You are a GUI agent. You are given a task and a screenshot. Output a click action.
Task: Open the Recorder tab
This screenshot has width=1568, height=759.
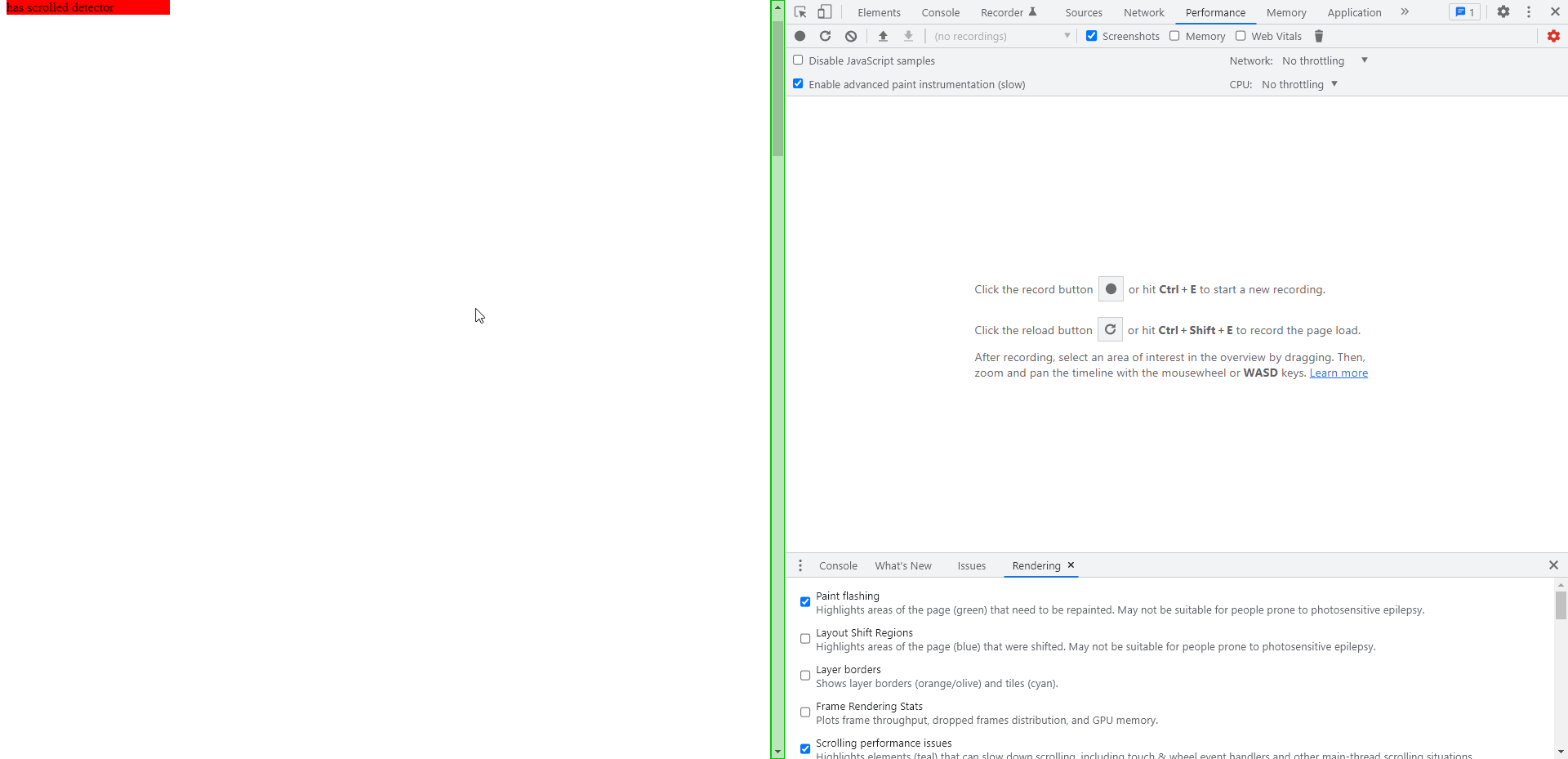(1009, 12)
